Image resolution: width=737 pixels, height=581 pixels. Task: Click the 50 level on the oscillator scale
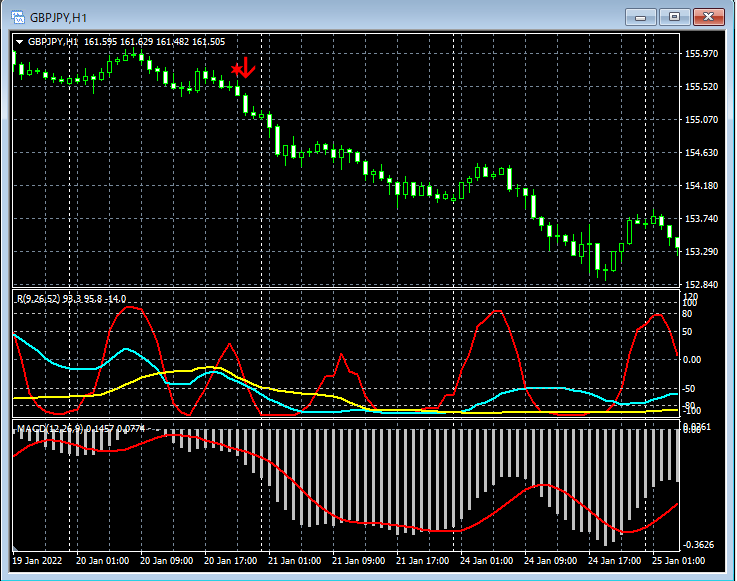pos(687,332)
